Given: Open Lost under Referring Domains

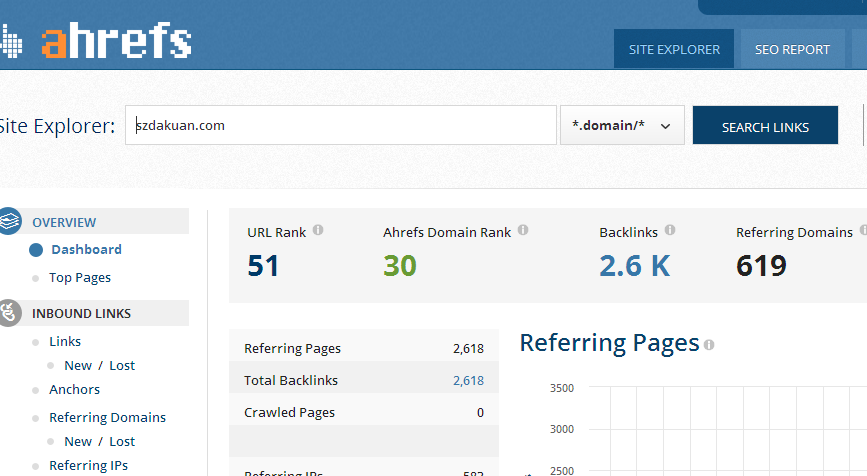Looking at the screenshot, I should click(122, 441).
